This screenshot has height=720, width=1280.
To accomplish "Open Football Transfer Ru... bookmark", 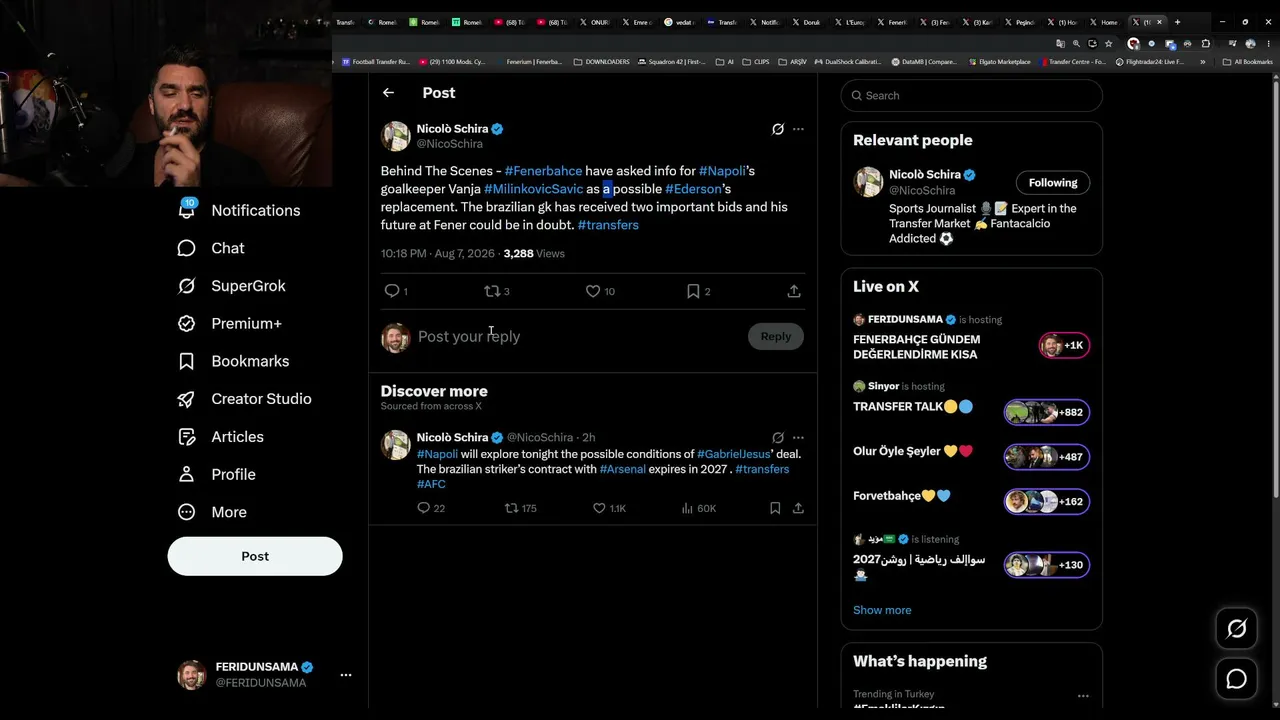I will [376, 62].
